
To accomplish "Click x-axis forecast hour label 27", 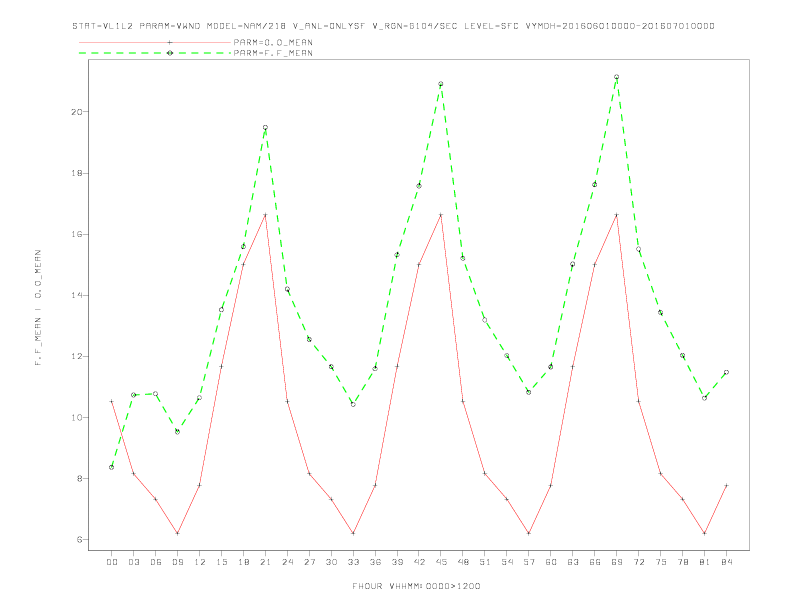I will click(309, 562).
